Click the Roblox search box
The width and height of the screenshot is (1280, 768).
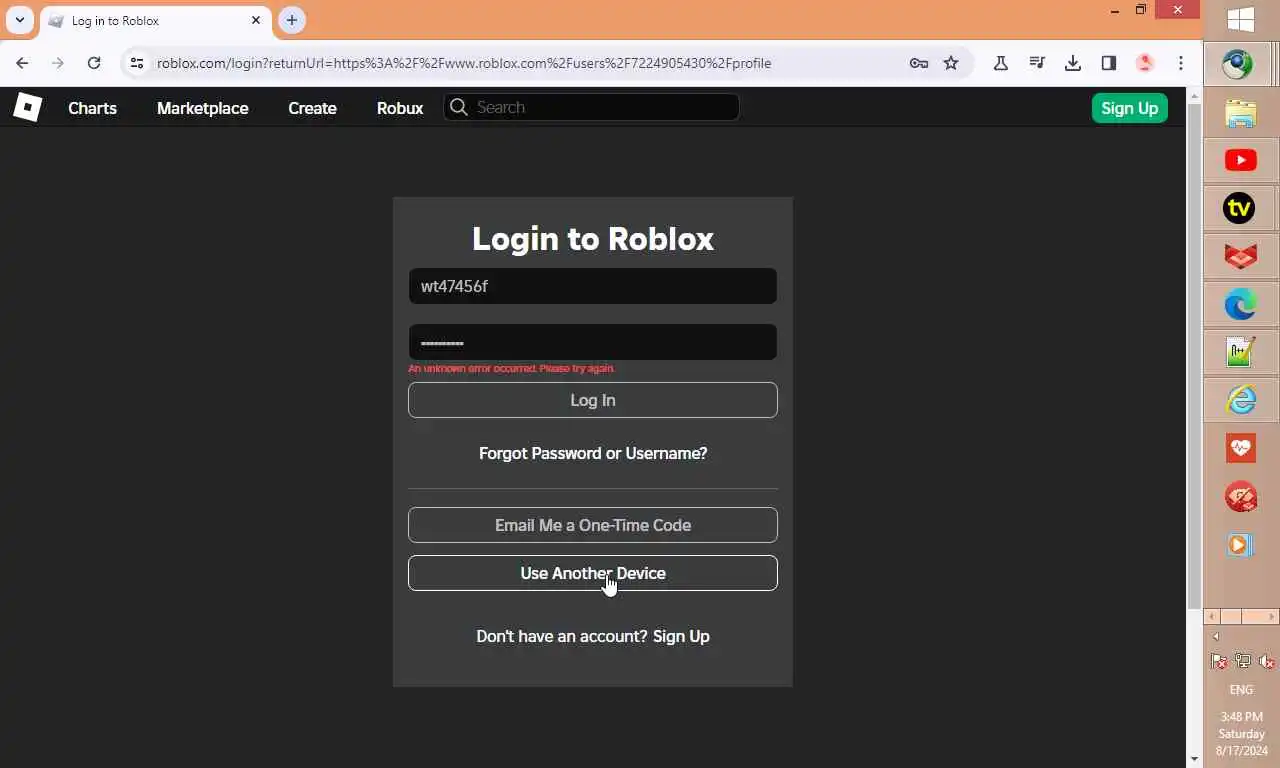pos(592,107)
